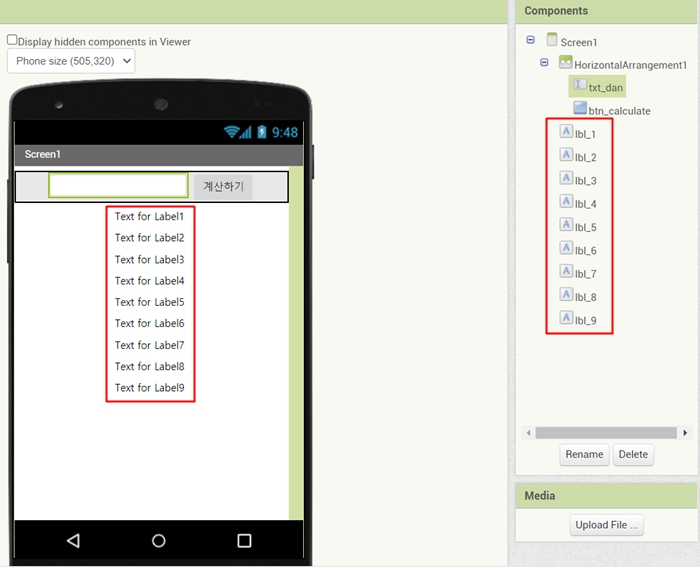Screen dimensions: 700x568
Task: Select the HorizontalArrangement1 layout icon
Action: 566,62
